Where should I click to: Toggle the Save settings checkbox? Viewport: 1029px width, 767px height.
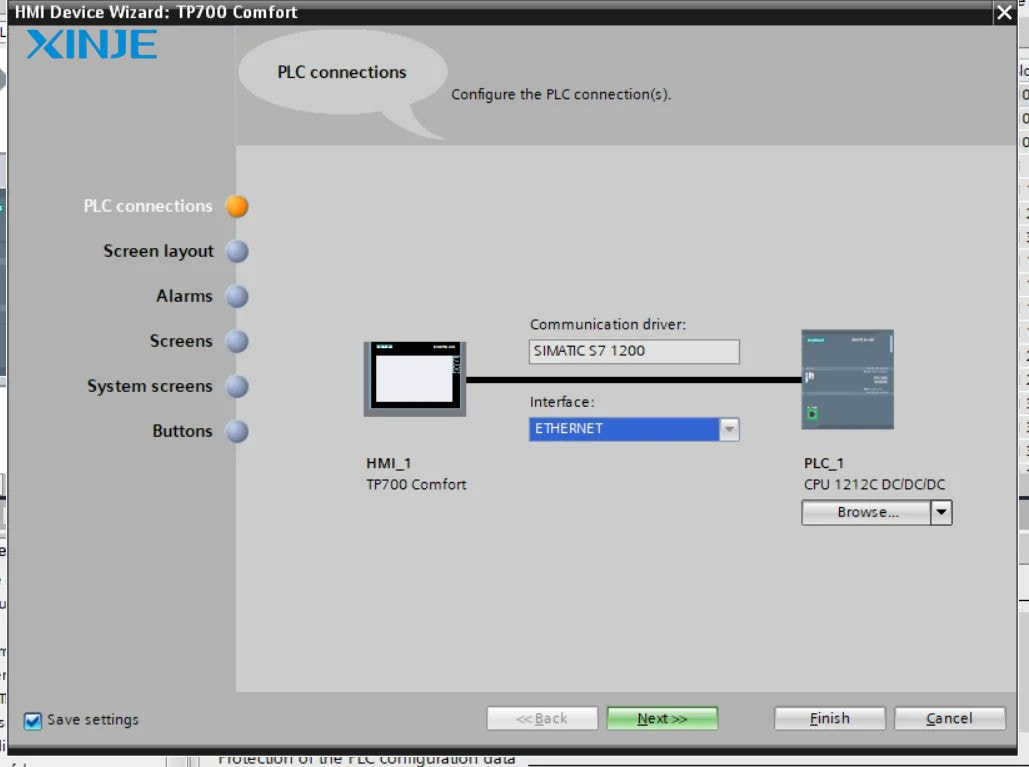coord(32,720)
